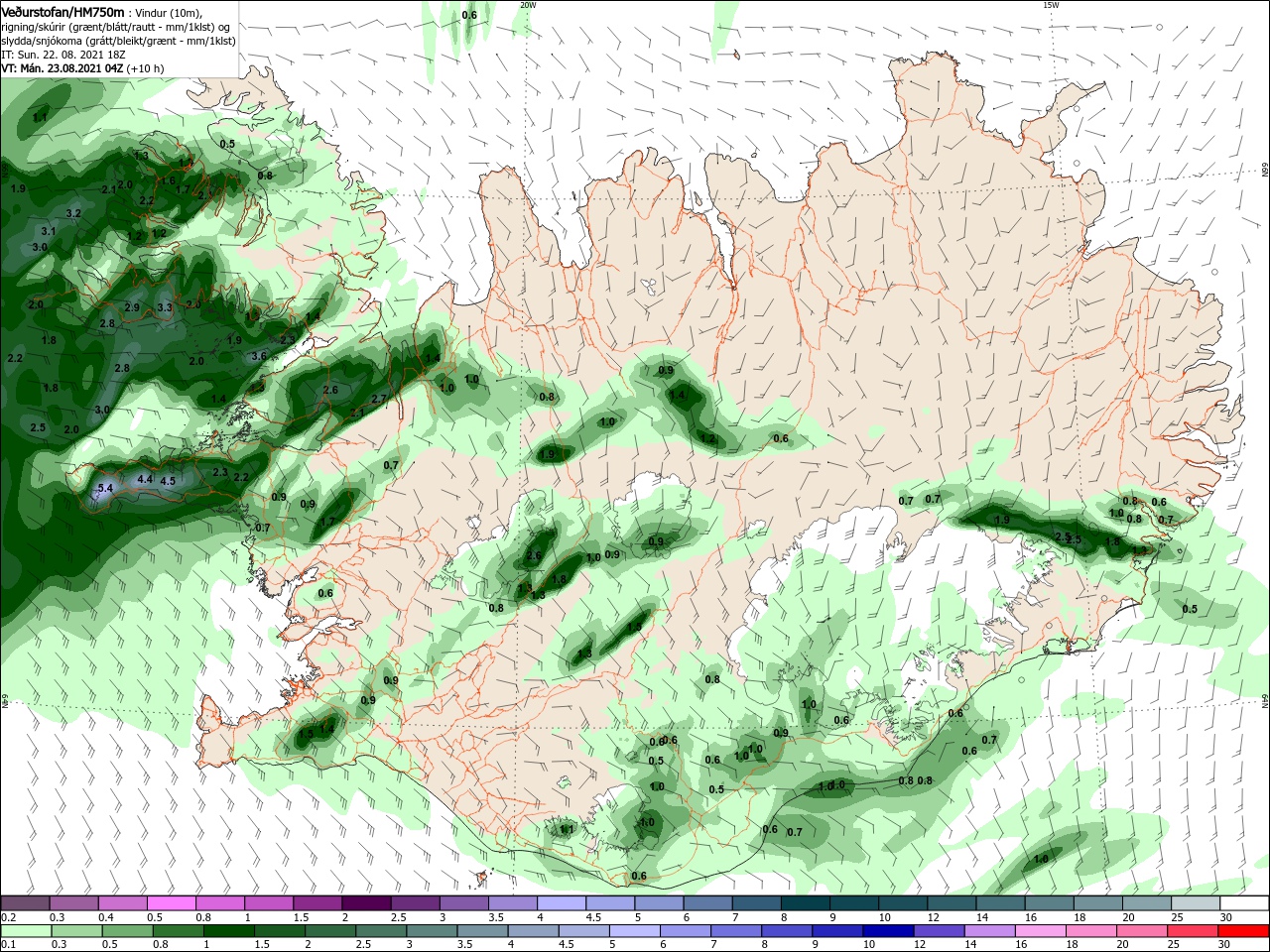This screenshot has height=952, width=1270.
Task: Click the palest green first swatch of lower legend
Action: [x=25, y=931]
